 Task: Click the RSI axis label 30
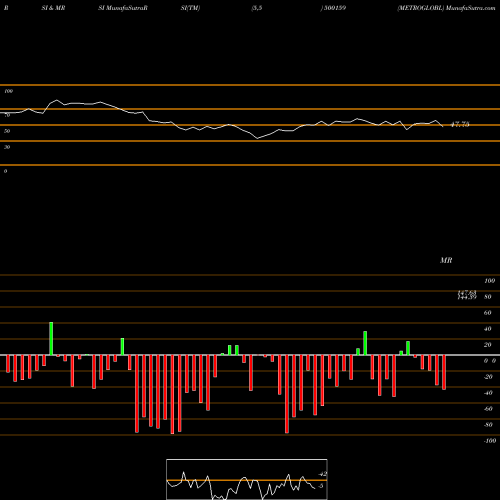pyautogui.click(x=7, y=147)
